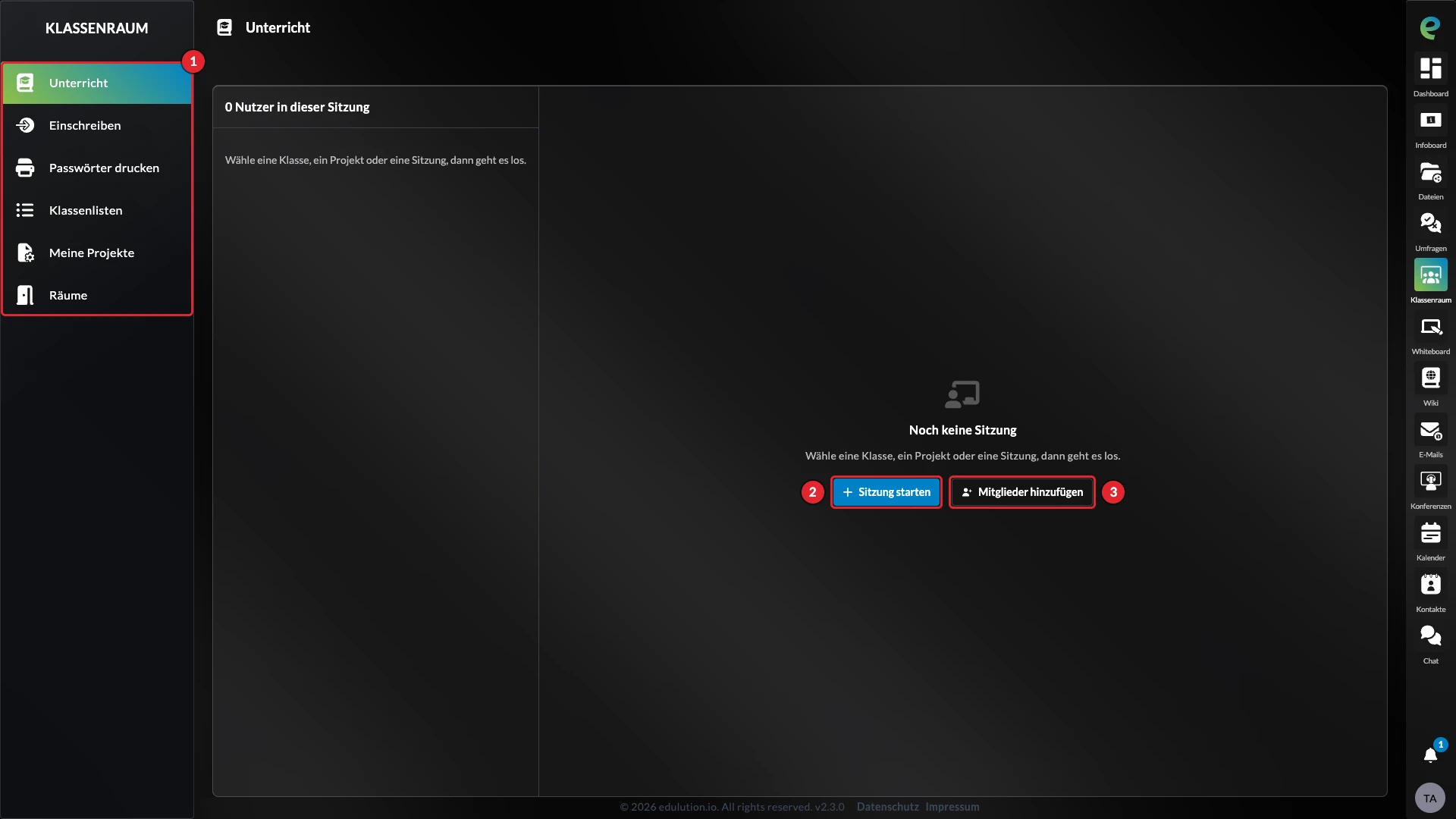The height and width of the screenshot is (819, 1456).
Task: Open Meine Projekte menu entry
Action: click(x=97, y=253)
